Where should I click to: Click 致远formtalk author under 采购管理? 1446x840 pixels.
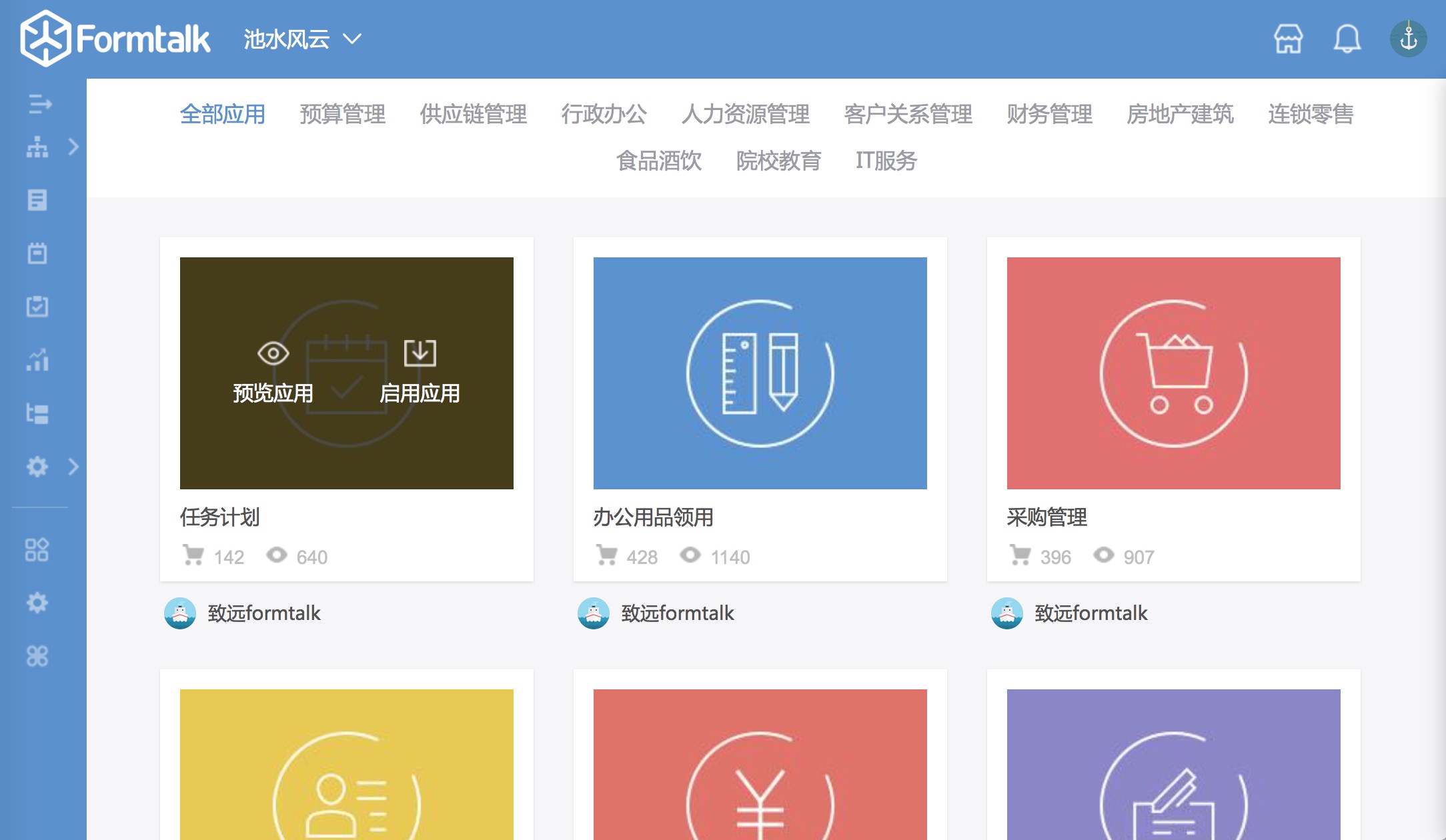pyautogui.click(x=1091, y=613)
